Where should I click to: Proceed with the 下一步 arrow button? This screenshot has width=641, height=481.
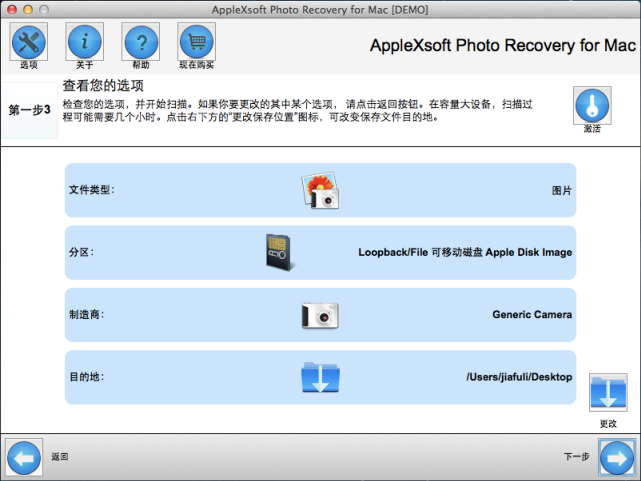(x=617, y=458)
